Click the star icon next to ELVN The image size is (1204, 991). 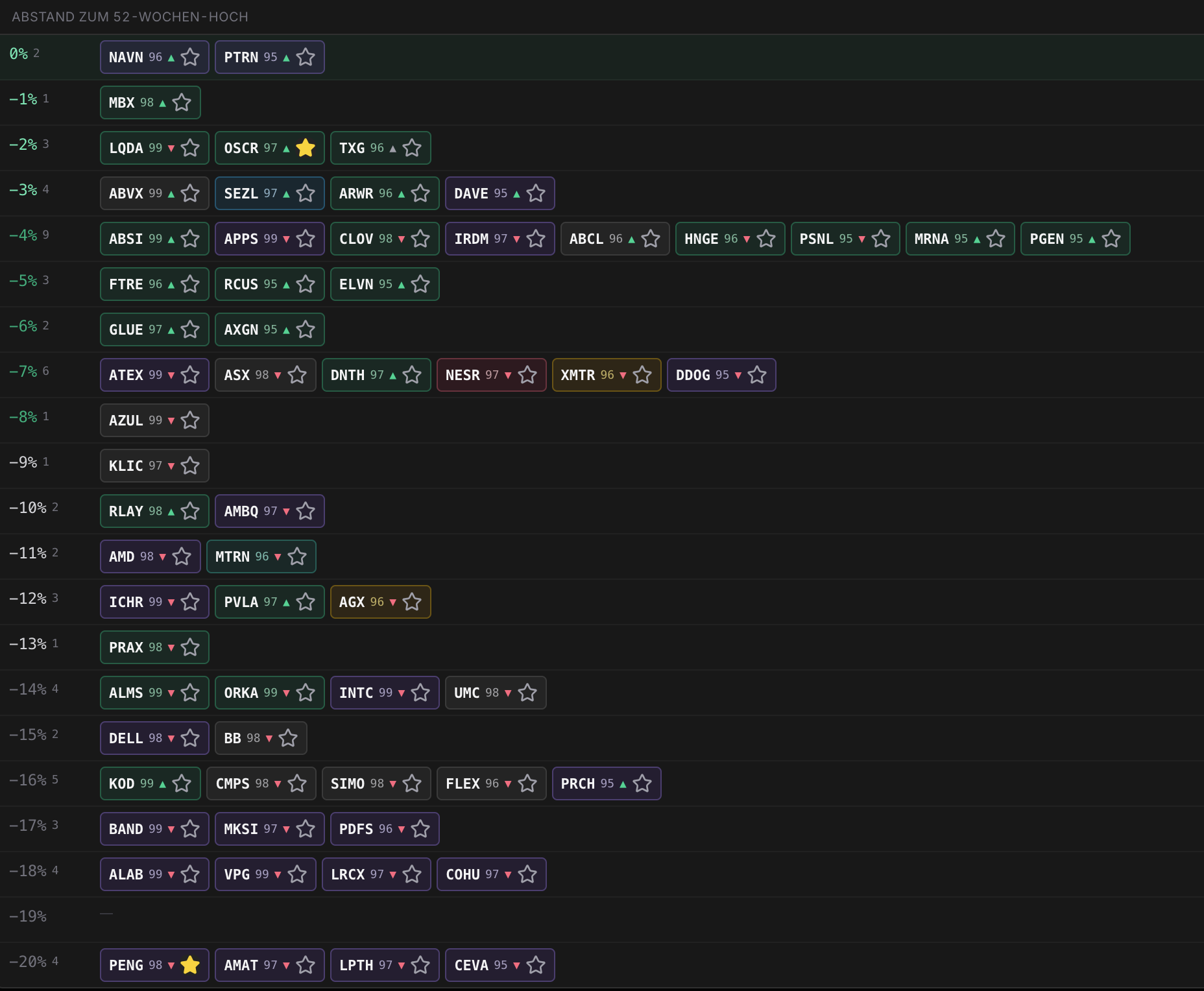coord(420,284)
